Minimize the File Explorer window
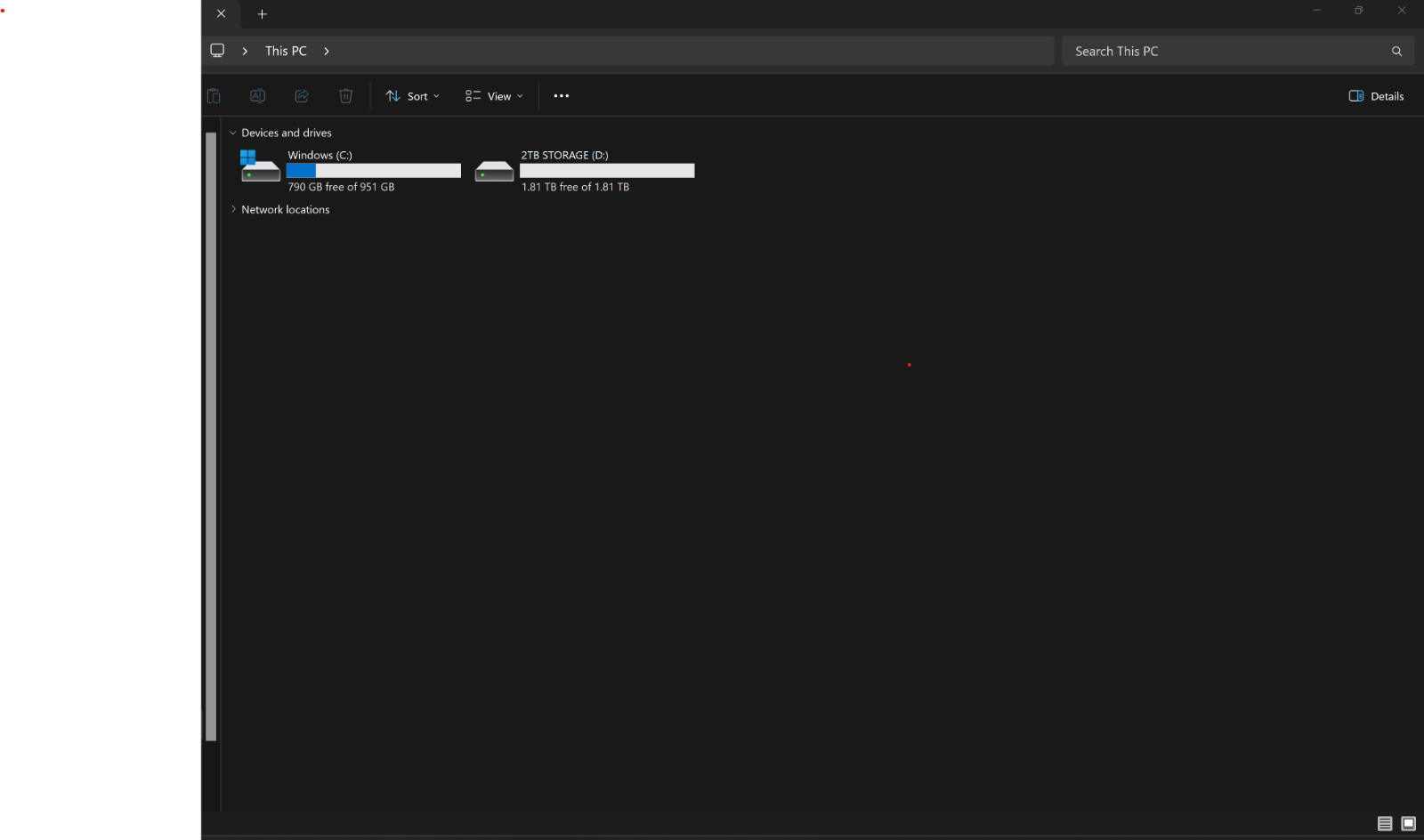 point(1315,11)
